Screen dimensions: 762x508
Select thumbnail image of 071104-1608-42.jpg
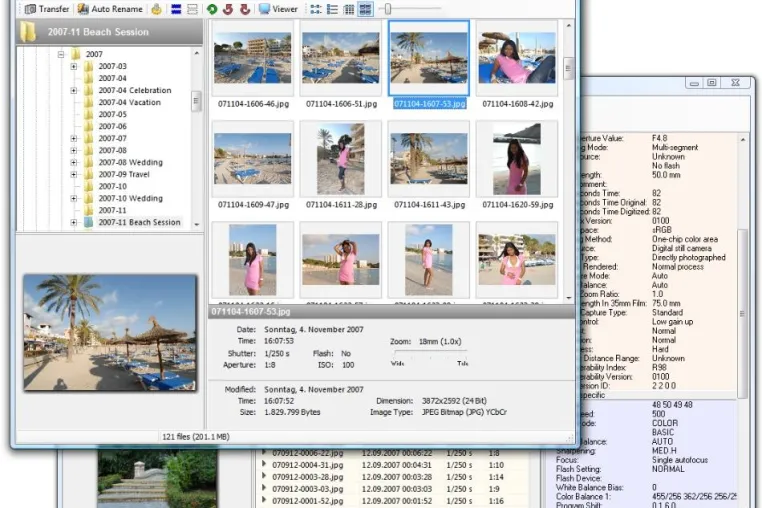(x=517, y=58)
